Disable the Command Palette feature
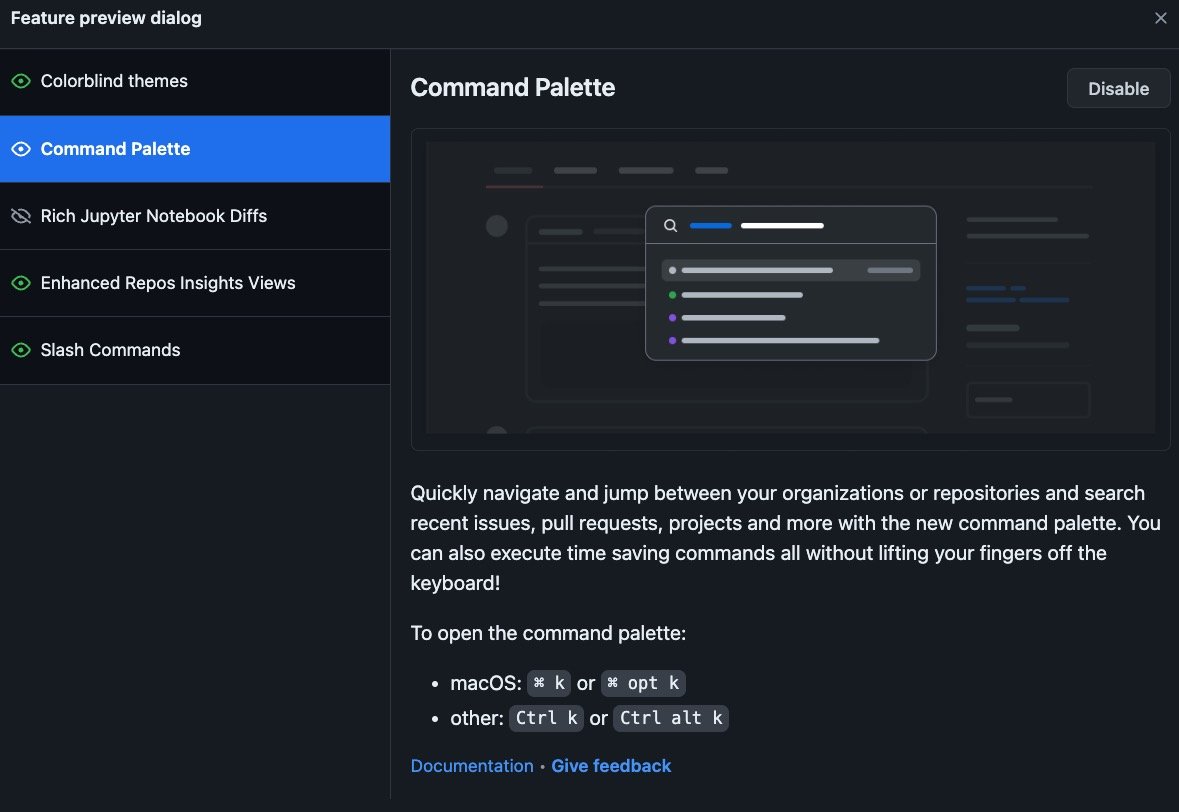Image resolution: width=1179 pixels, height=812 pixels. click(x=1118, y=89)
